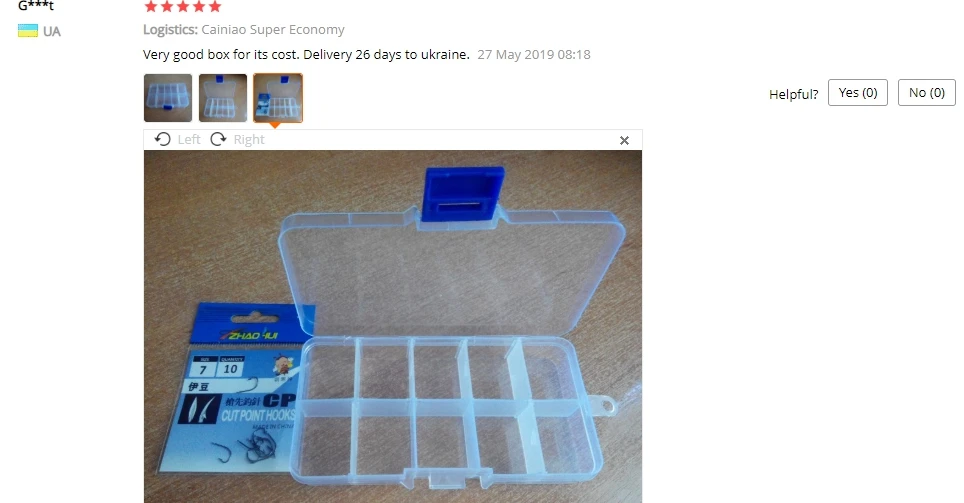Click the rotate Left arrow icon

pos(162,140)
